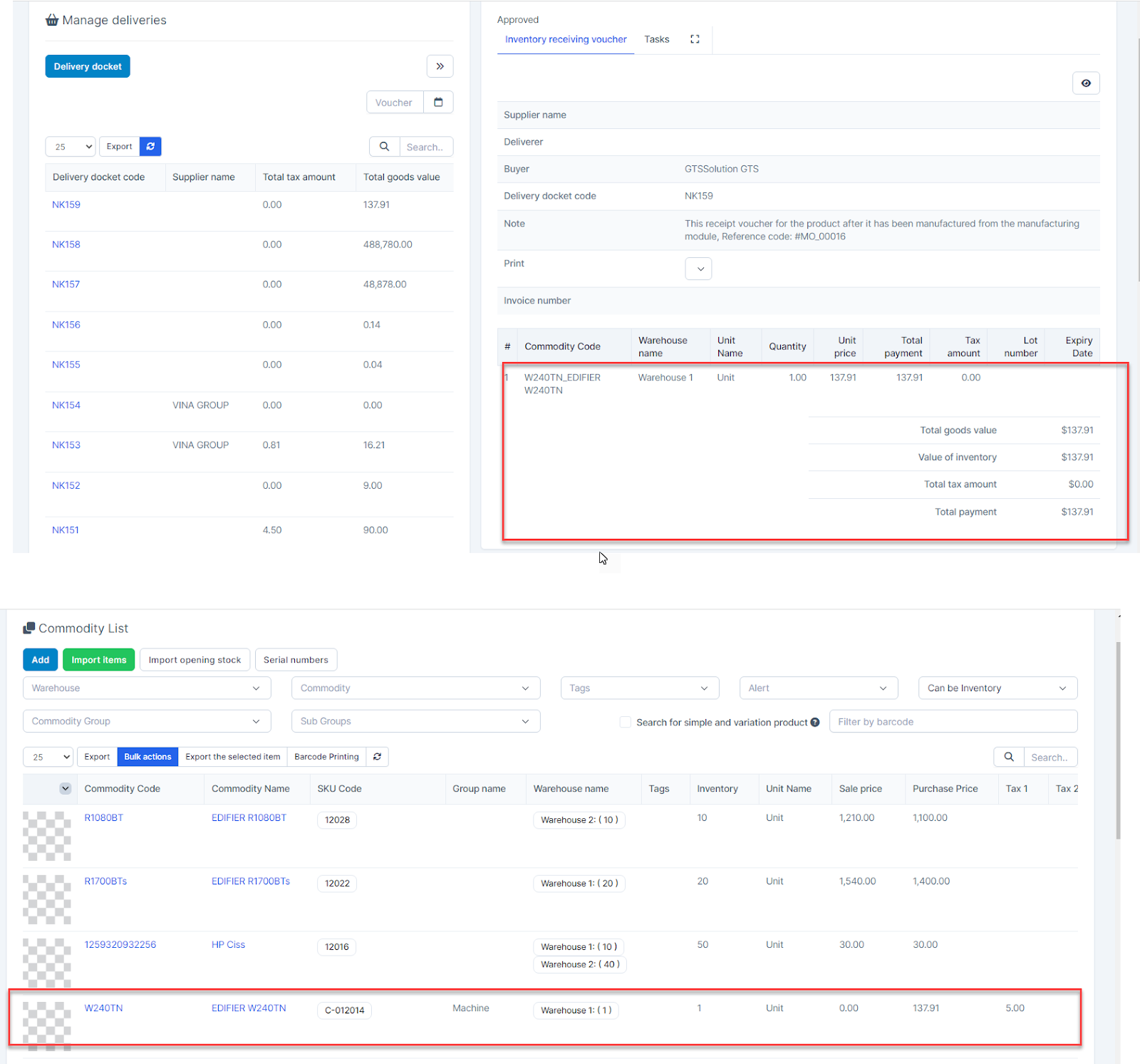Toggle the select-all rows control in commodity table
The width and height of the screenshot is (1140, 1064).
click(66, 789)
